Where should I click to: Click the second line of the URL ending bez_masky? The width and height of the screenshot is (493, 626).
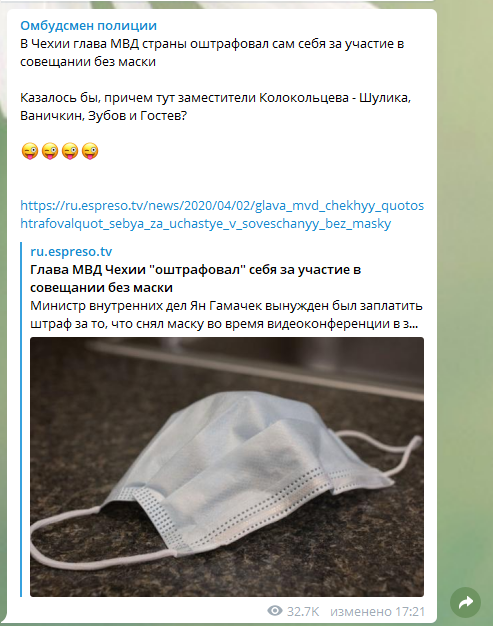(x=206, y=224)
